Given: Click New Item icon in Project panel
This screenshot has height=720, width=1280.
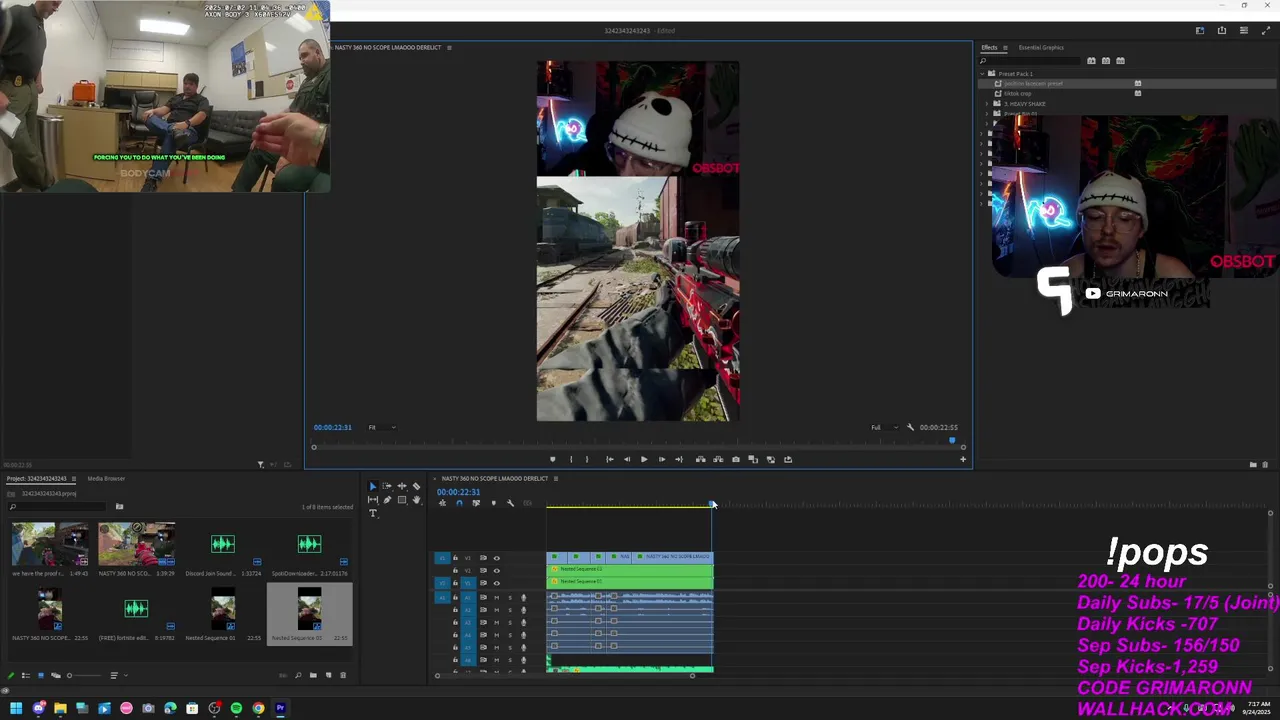Looking at the screenshot, I should [x=328, y=675].
